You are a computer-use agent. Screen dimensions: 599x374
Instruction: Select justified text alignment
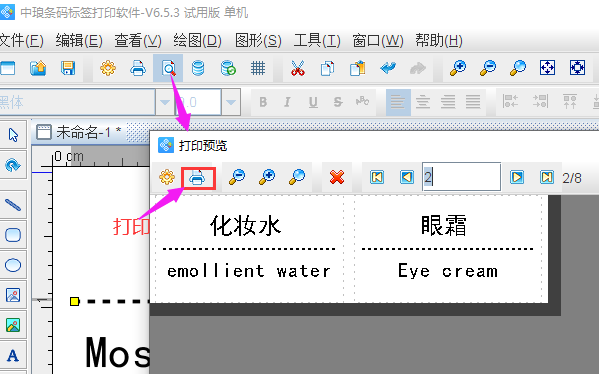473,102
